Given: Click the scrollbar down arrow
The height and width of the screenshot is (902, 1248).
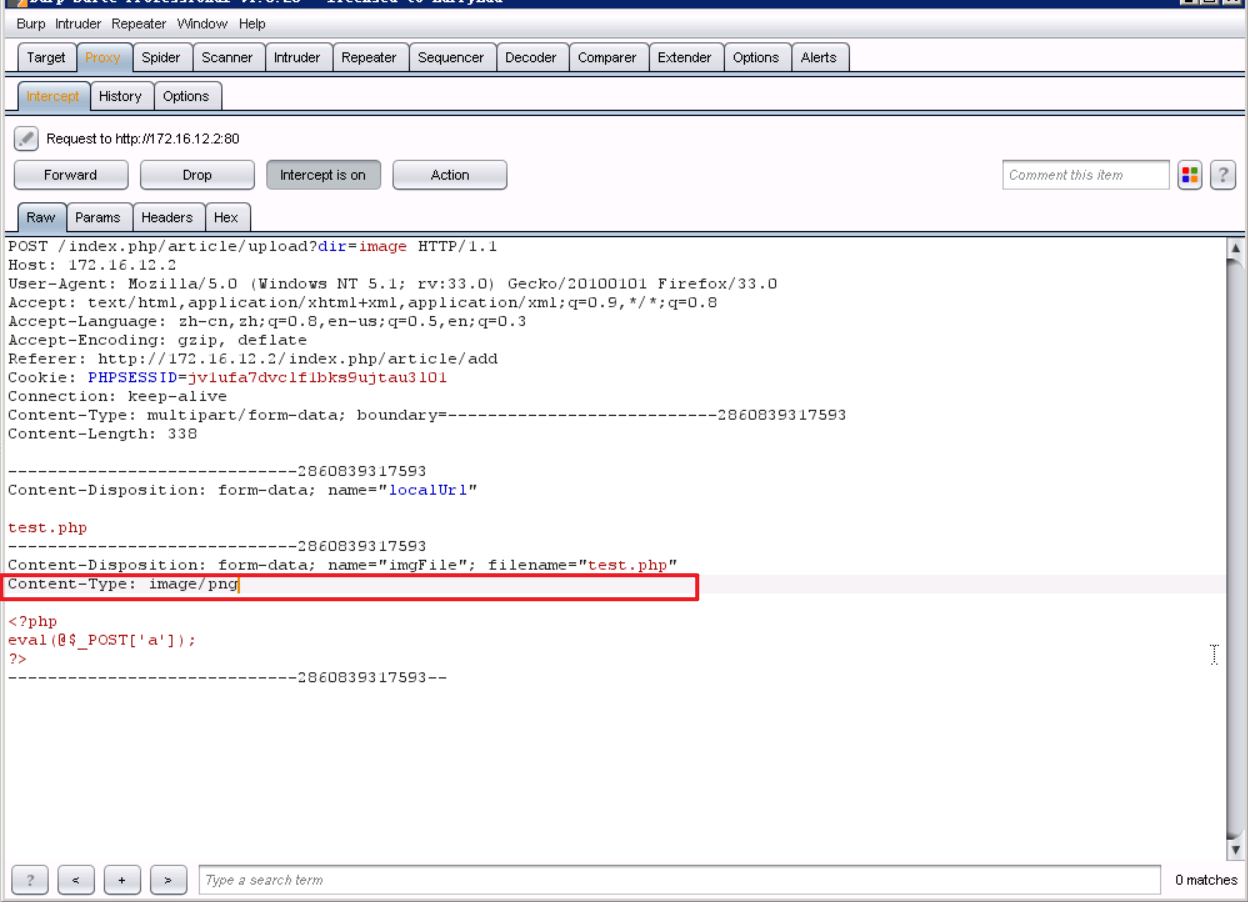Looking at the screenshot, I should click(x=1236, y=849).
